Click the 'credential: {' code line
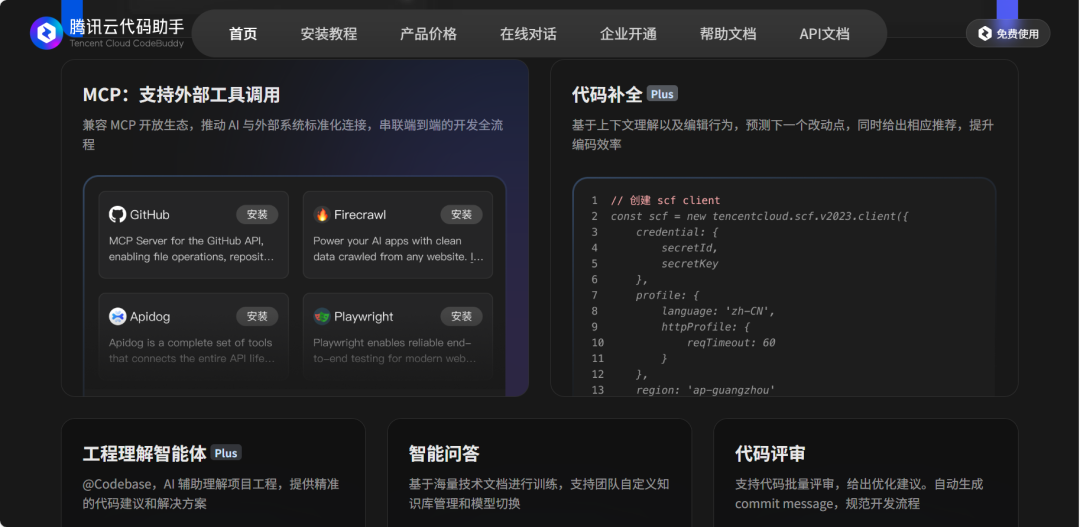Screen dimensions: 1080x527 pos(677,232)
